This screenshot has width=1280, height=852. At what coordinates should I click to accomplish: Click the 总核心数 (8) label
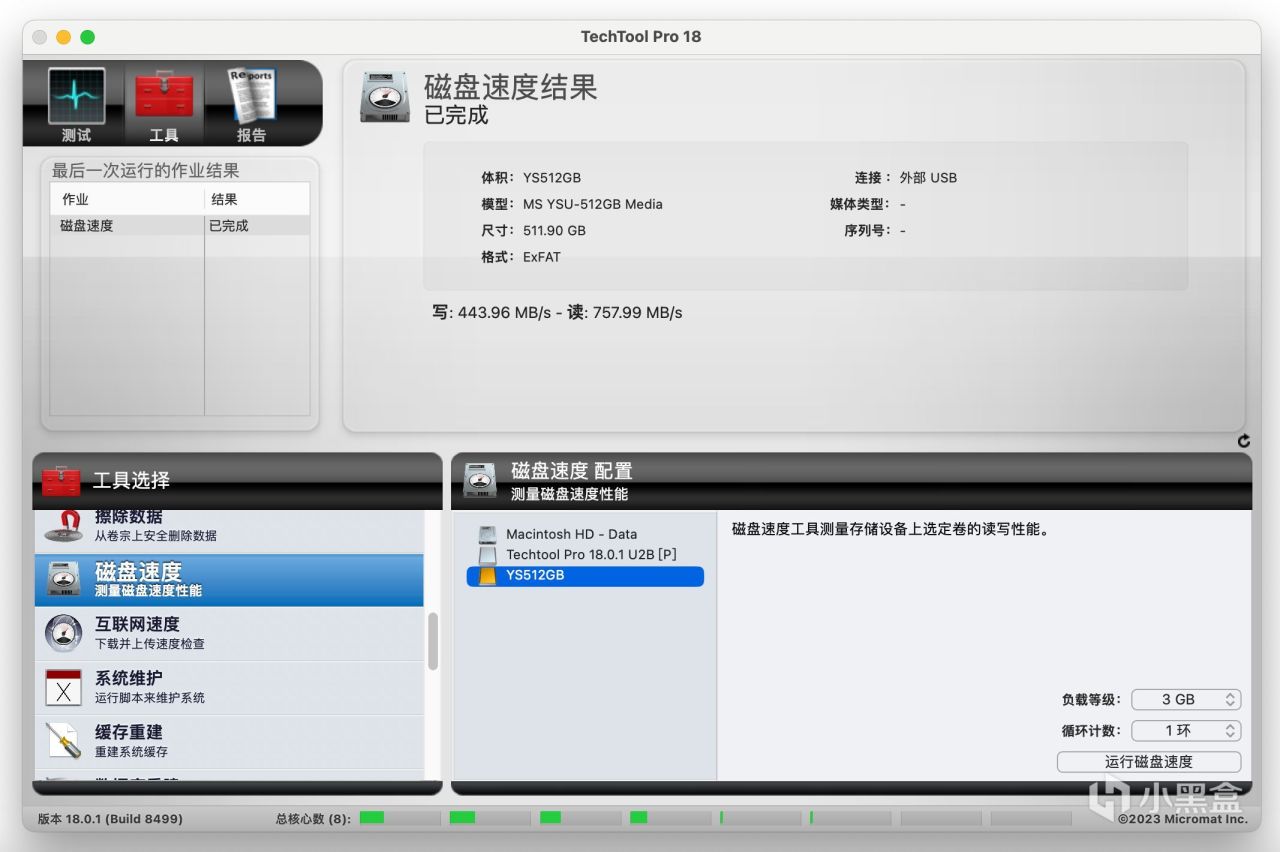[313, 819]
